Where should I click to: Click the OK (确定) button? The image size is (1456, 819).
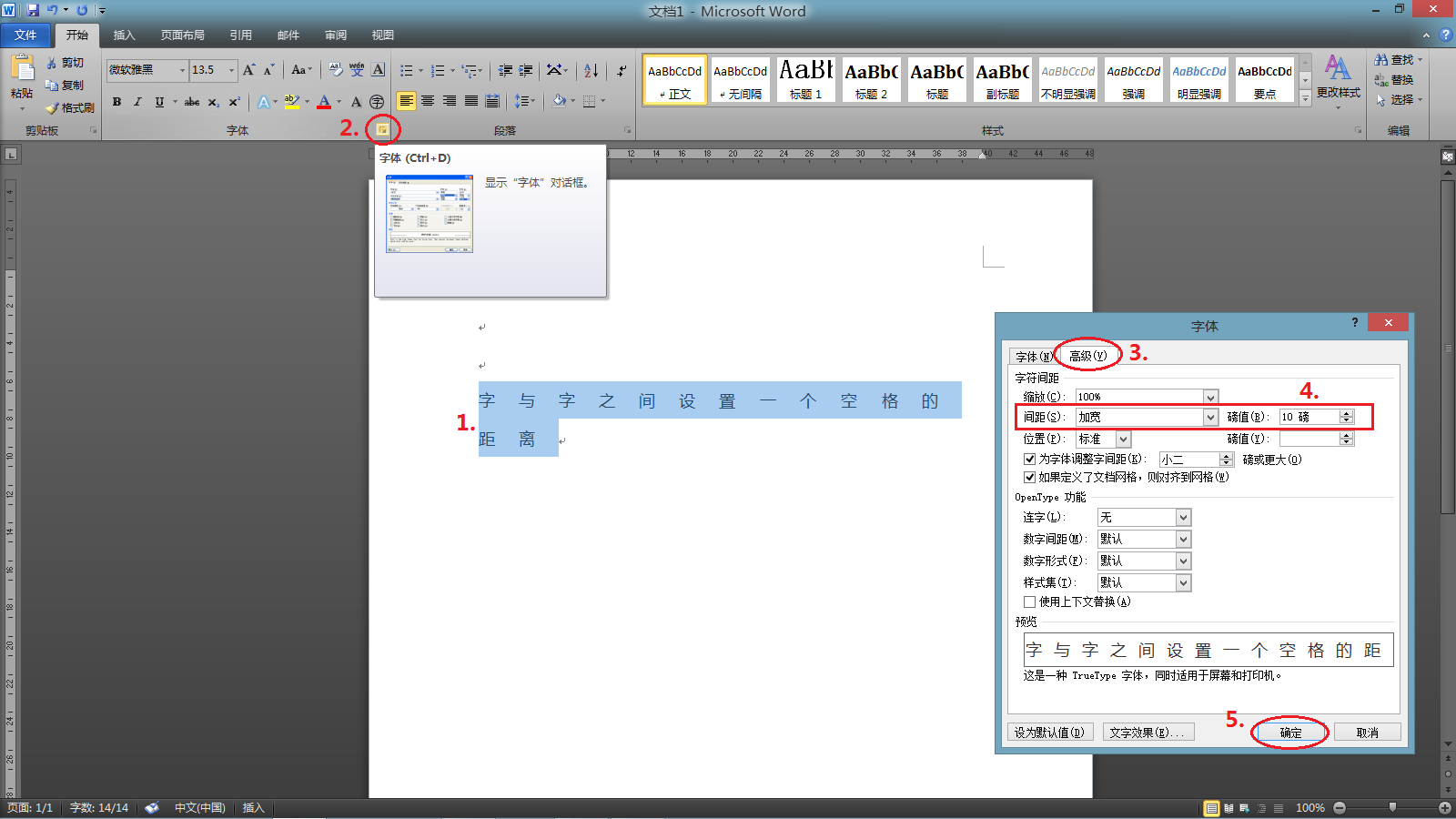[x=1290, y=733]
